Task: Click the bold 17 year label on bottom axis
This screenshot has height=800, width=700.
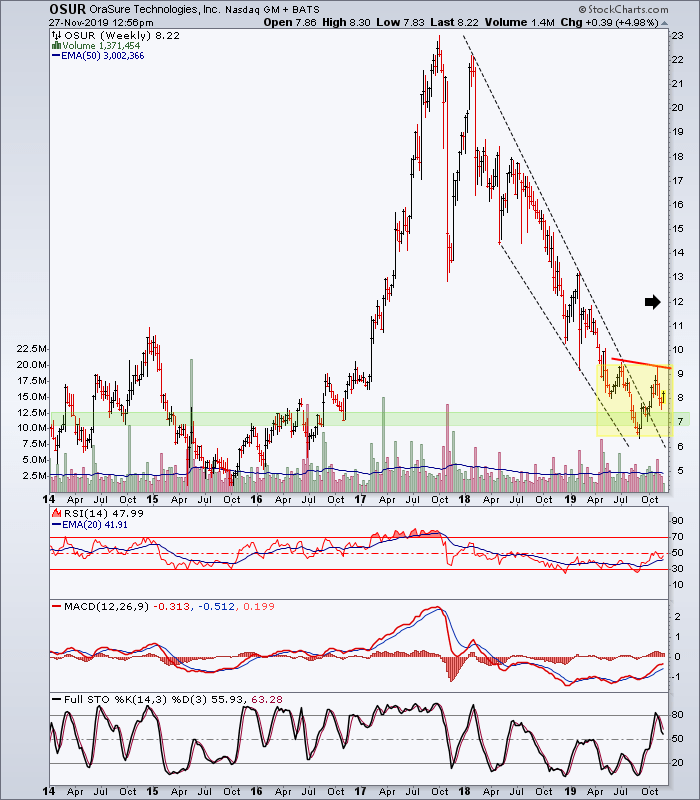Action: point(361,791)
